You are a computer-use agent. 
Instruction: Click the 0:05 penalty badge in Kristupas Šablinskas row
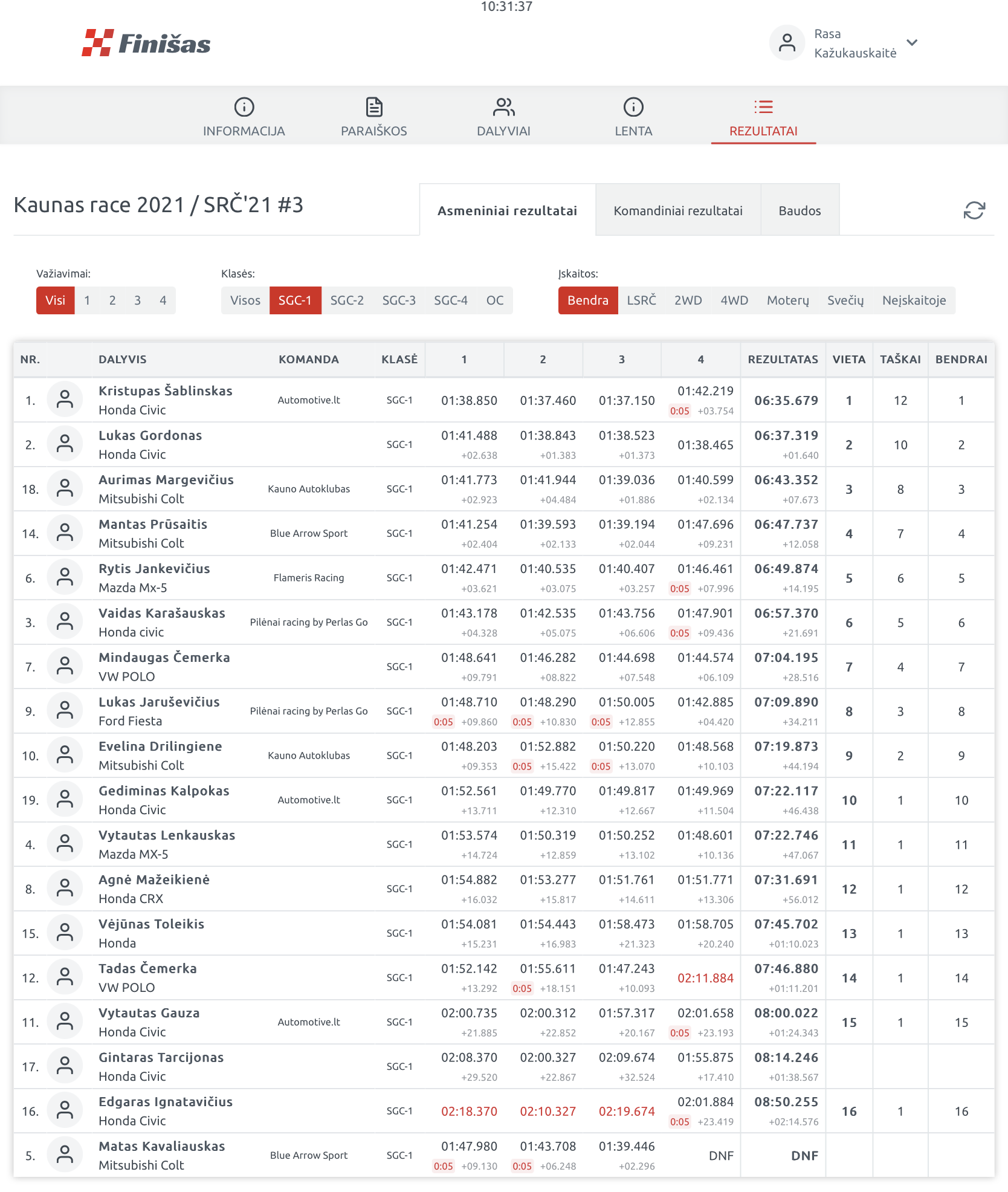680,411
